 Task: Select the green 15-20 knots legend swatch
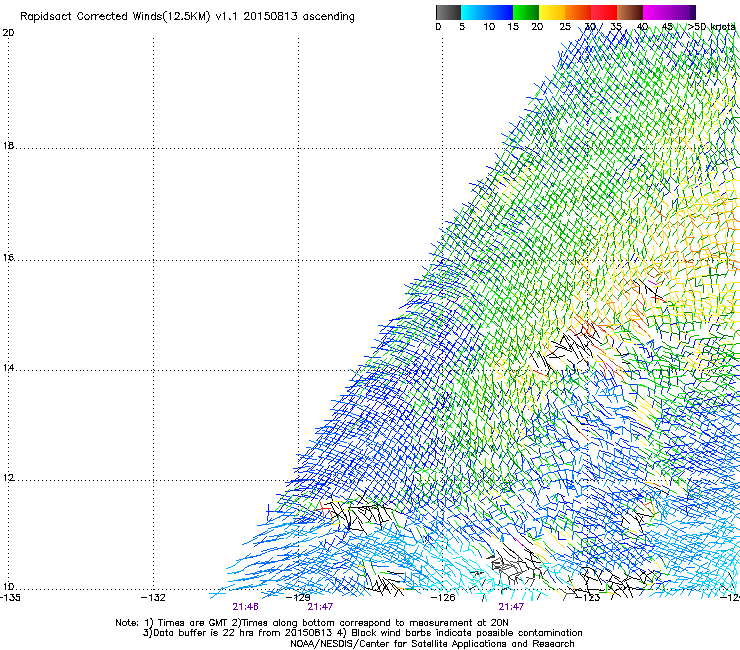tap(526, 12)
